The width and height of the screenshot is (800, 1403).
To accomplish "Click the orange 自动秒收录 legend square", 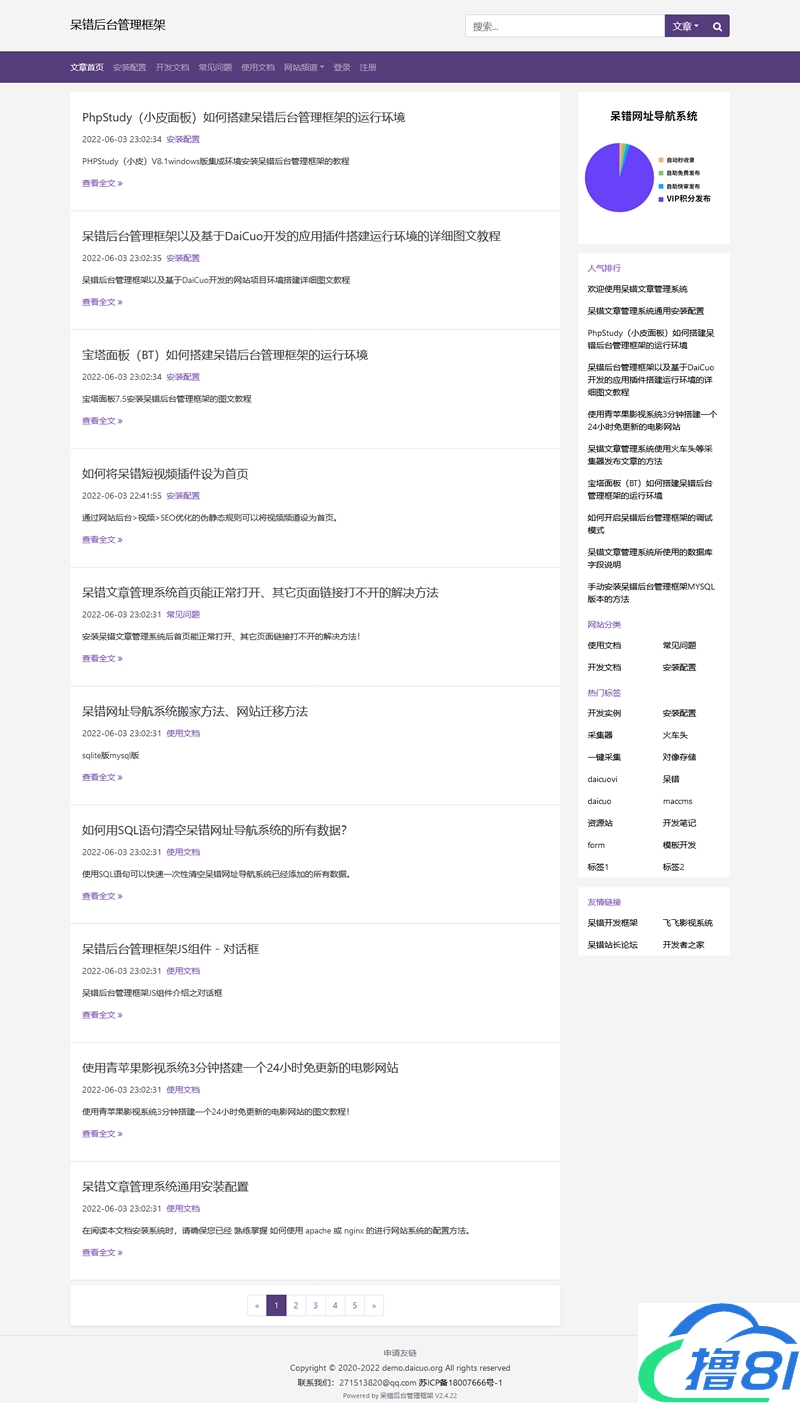I will [661, 160].
